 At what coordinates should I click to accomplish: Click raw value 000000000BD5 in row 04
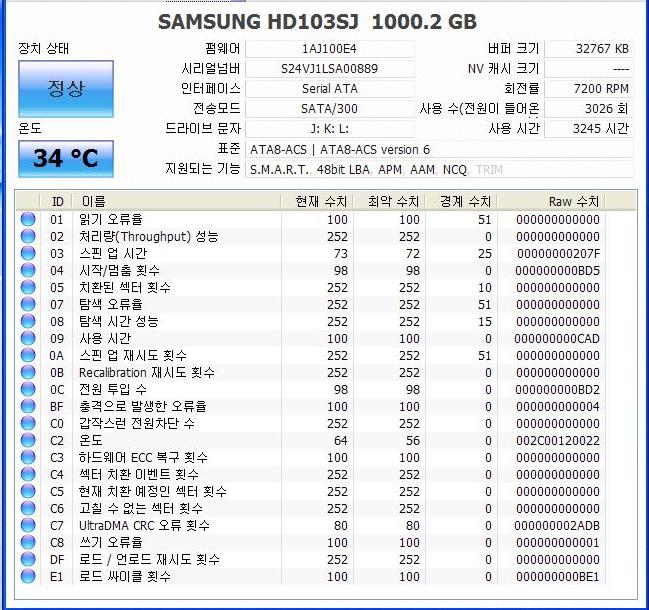coord(558,271)
